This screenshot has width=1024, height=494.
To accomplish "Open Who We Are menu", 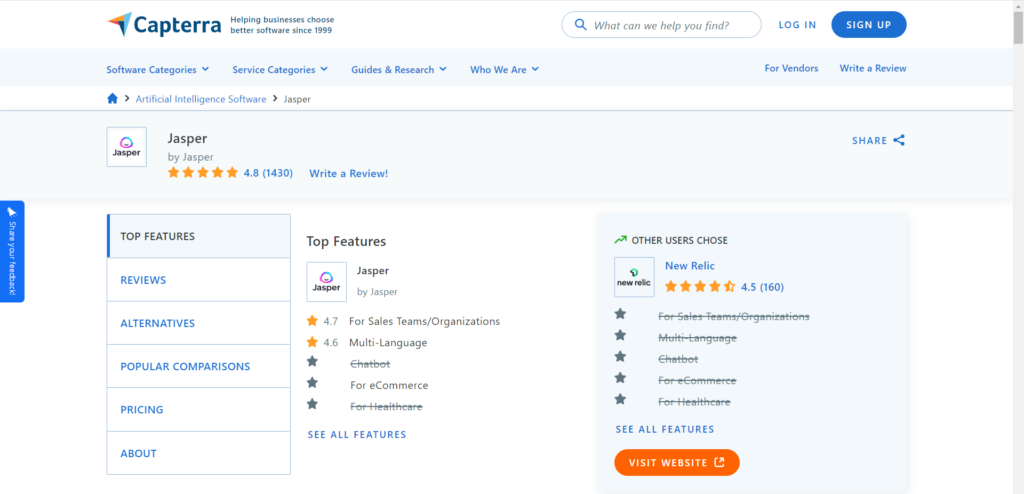I will pyautogui.click(x=504, y=69).
